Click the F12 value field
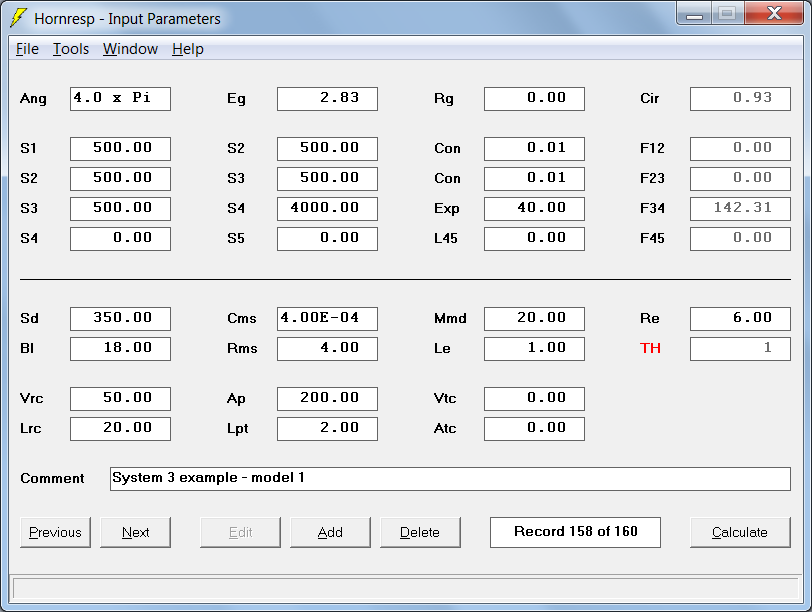The width and height of the screenshot is (812, 612). pos(740,149)
